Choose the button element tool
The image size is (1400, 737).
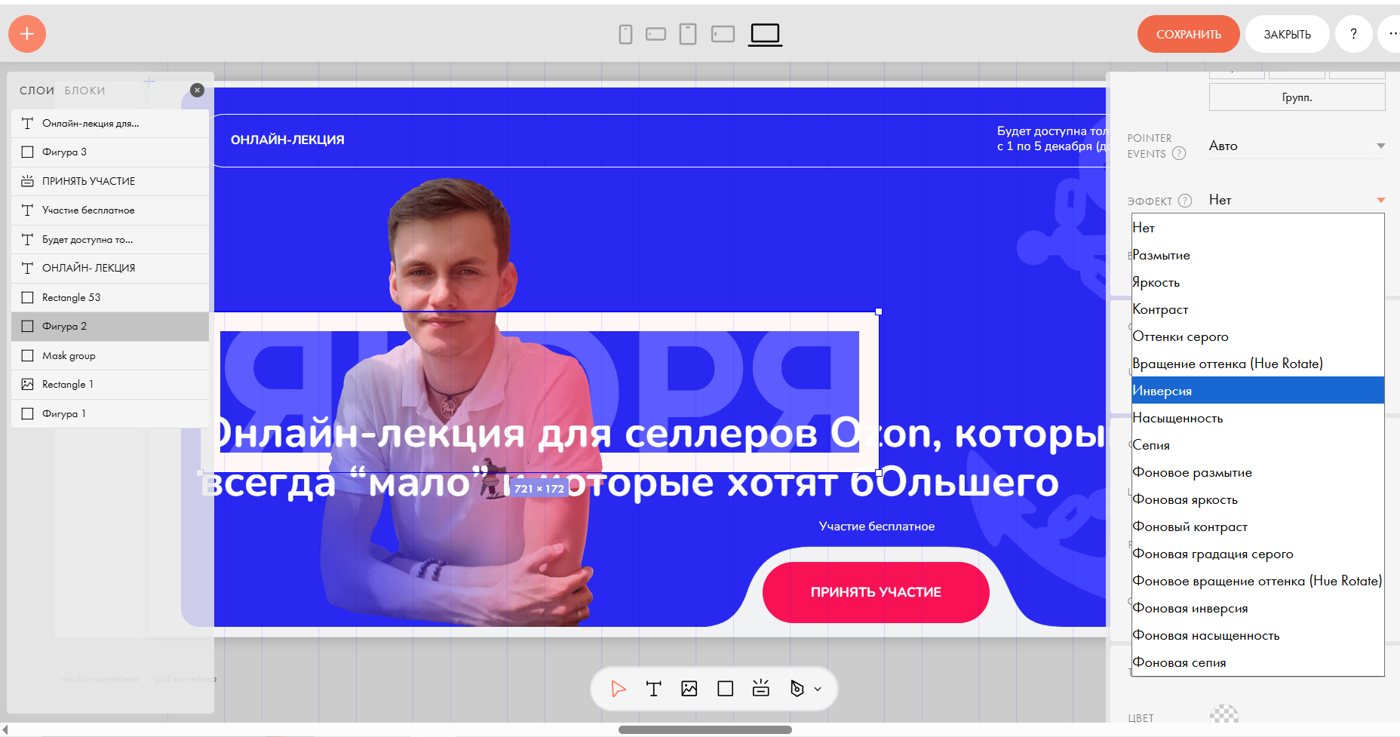coord(761,689)
